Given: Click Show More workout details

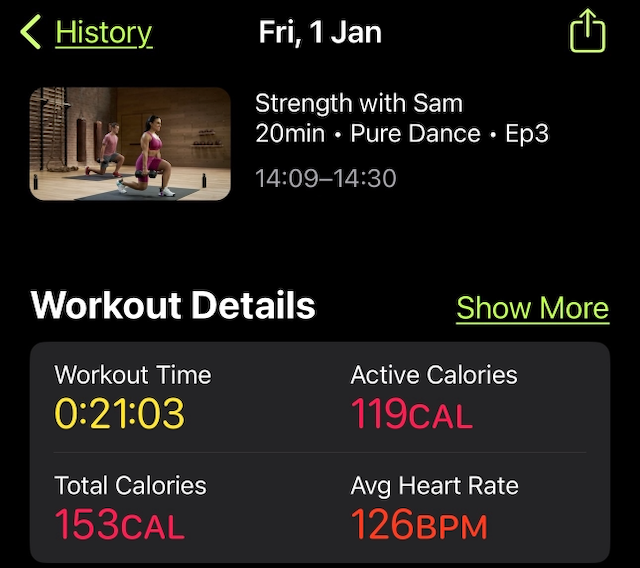Looking at the screenshot, I should 533,308.
